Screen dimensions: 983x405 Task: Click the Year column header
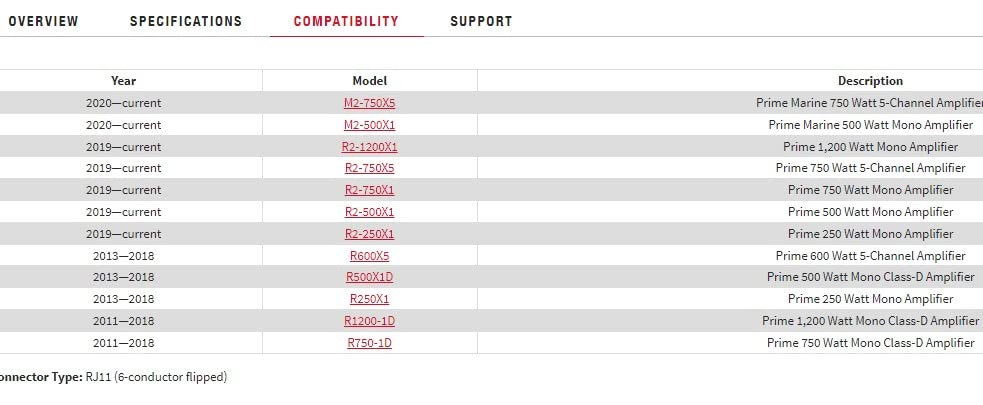pos(123,81)
